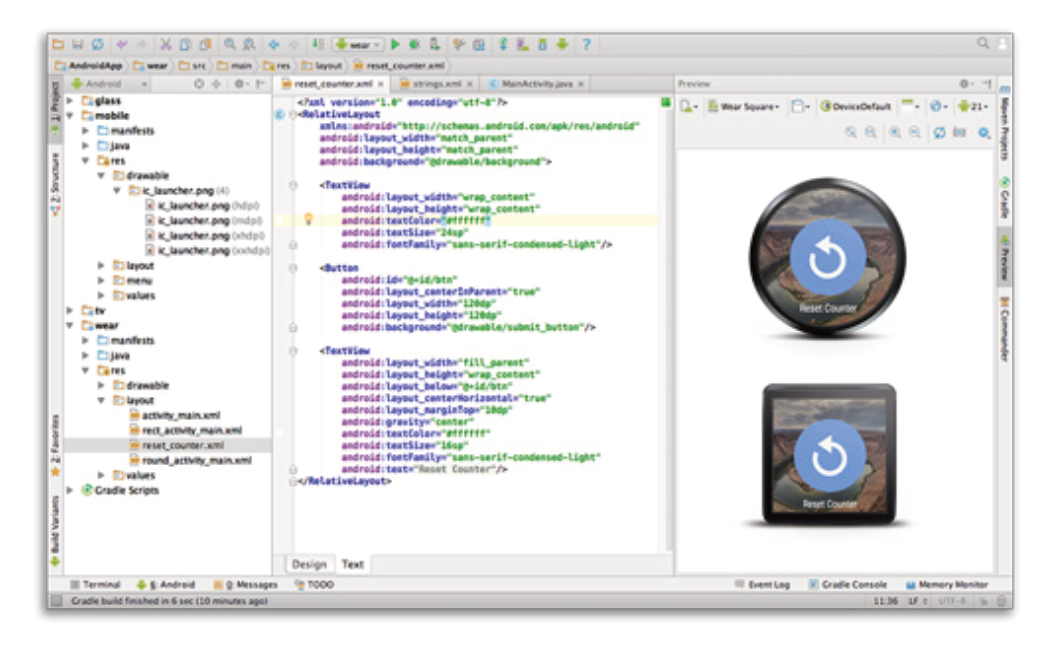Click AndroidApp in breadcrumb bar
The height and width of the screenshot is (654, 1058).
(89, 65)
